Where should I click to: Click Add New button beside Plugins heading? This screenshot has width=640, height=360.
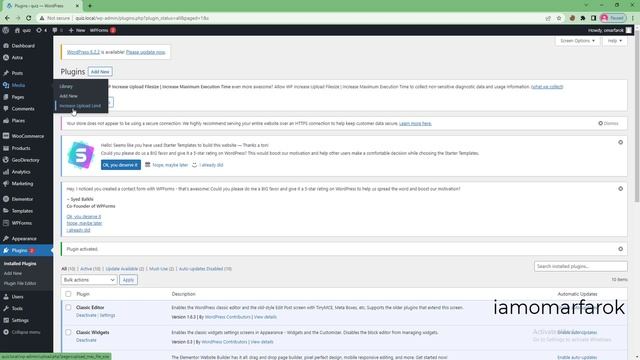[100, 71]
